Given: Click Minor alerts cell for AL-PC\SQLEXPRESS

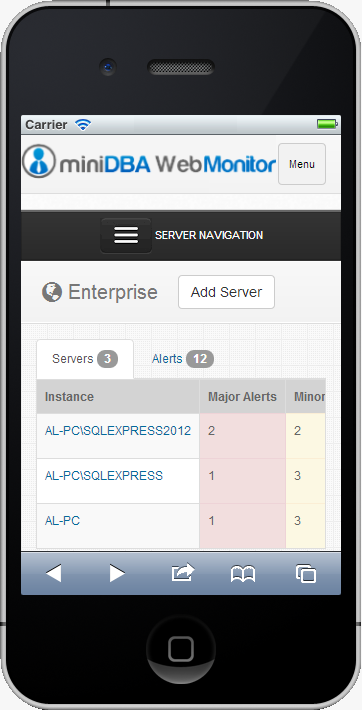Looking at the screenshot, I should tap(306, 481).
